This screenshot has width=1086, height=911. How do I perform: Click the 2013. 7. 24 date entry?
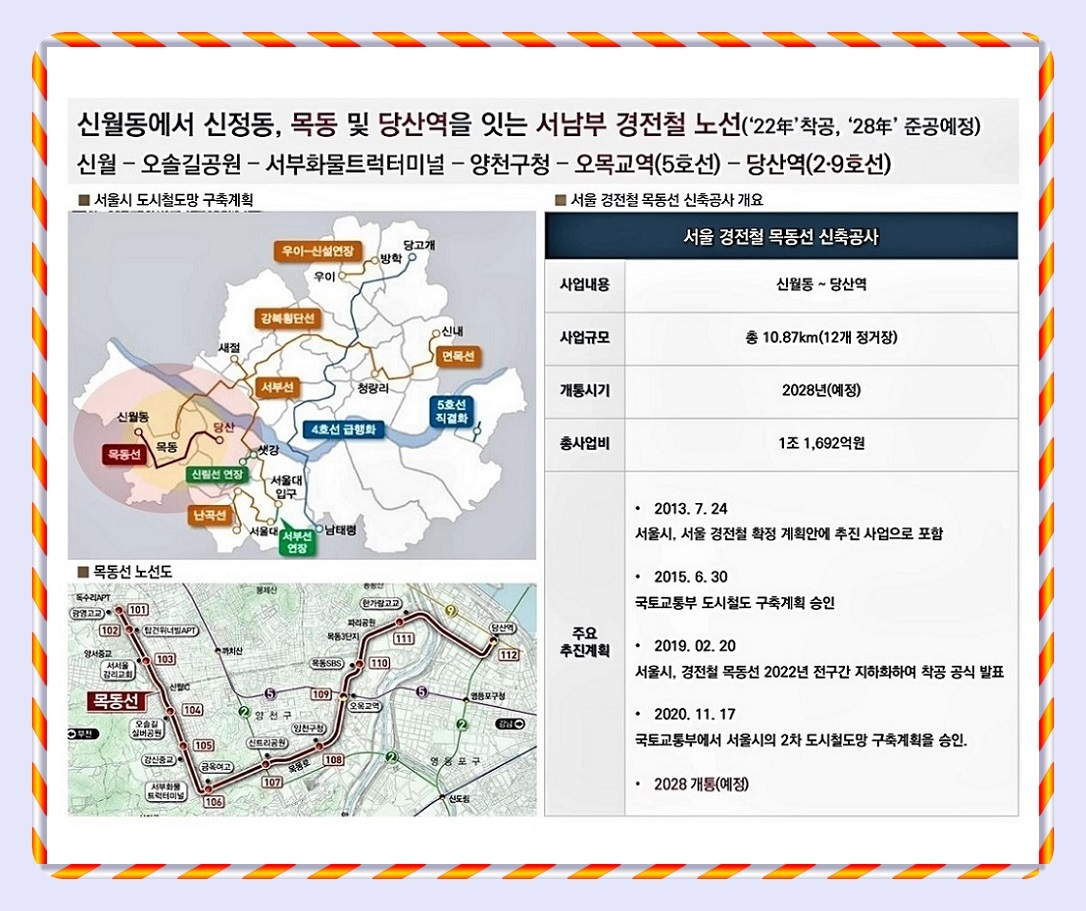(x=691, y=508)
